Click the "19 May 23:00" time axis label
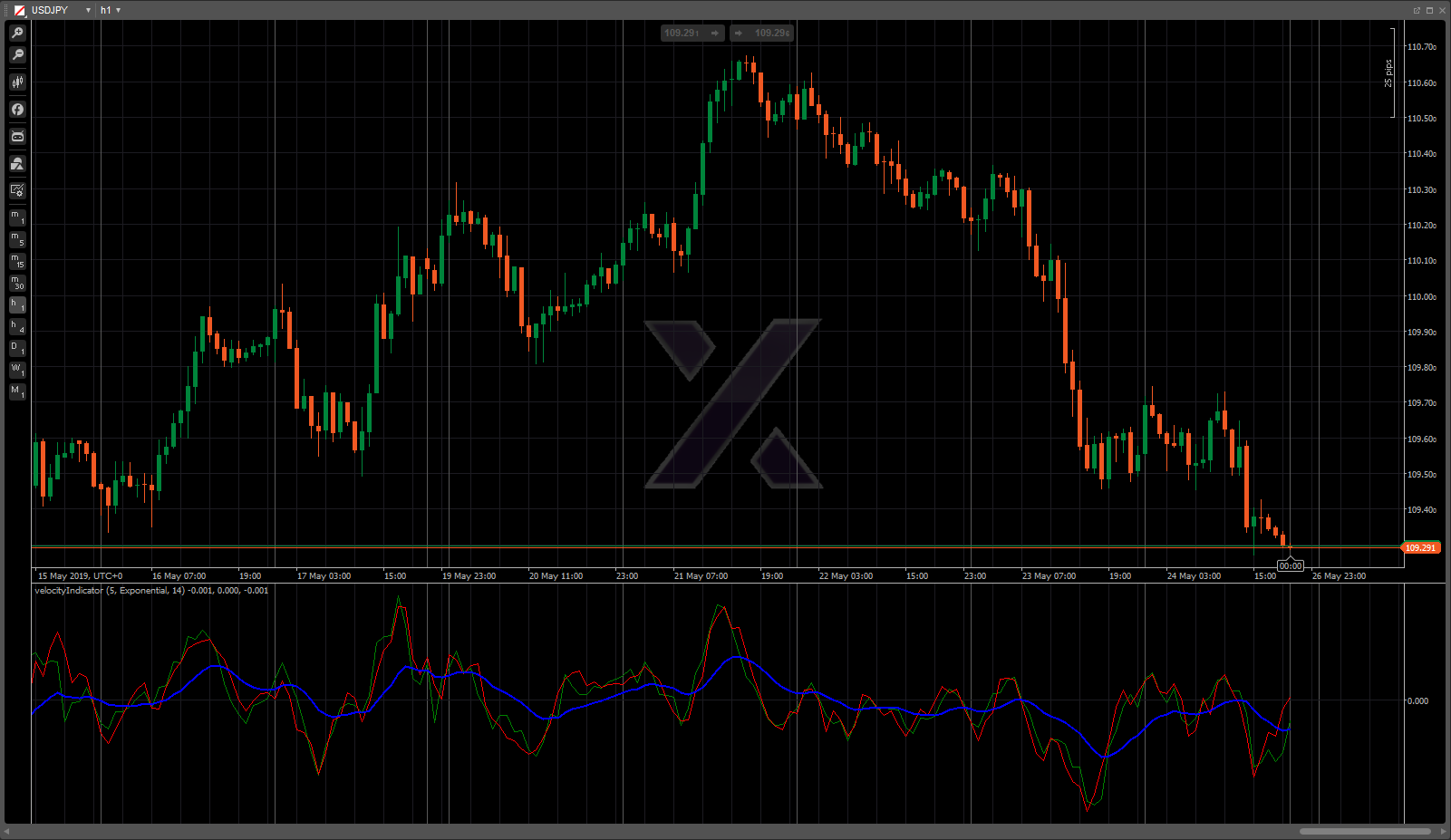This screenshot has width=1451, height=840. 469,576
